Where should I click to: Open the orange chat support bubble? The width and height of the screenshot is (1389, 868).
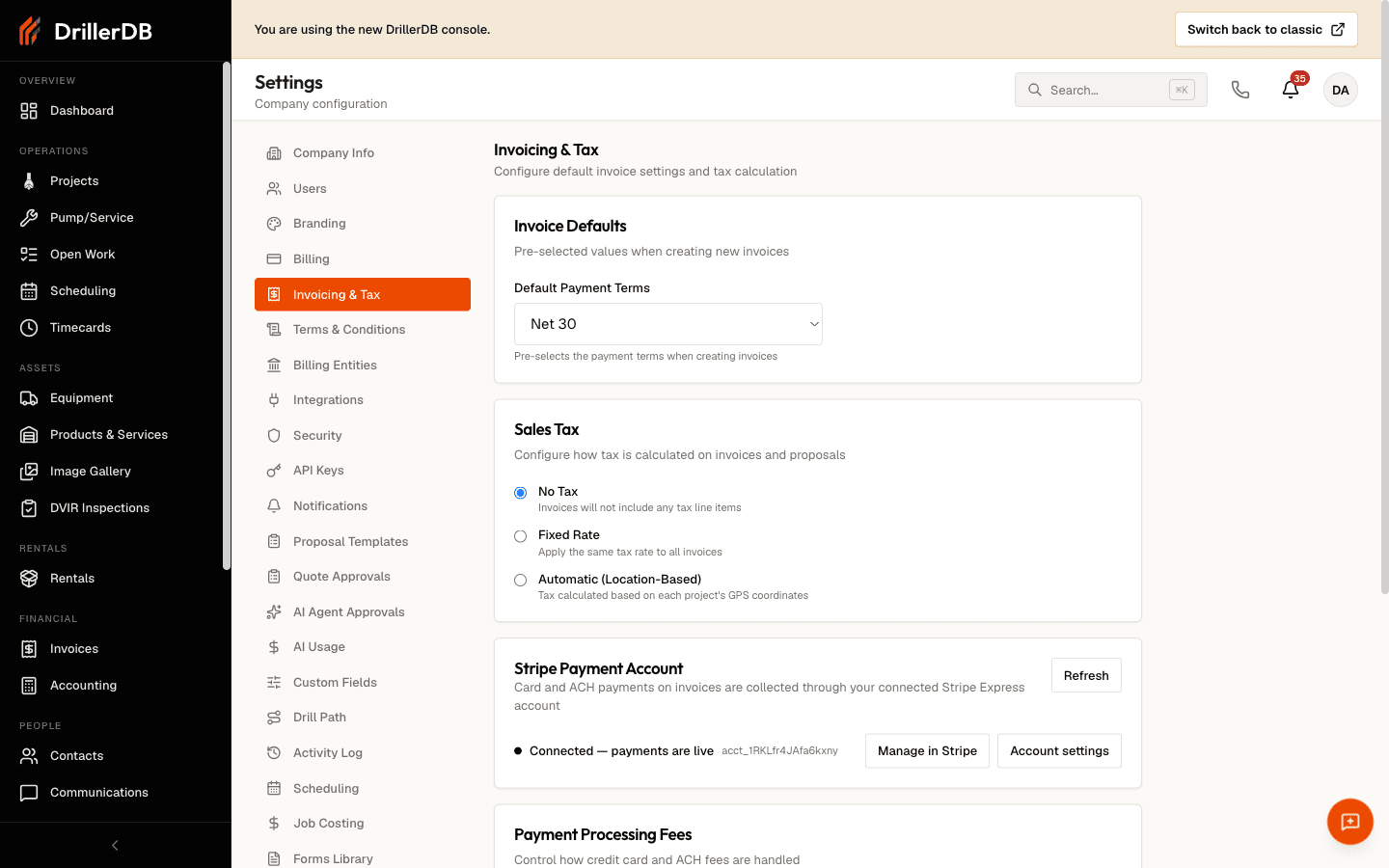point(1350,822)
